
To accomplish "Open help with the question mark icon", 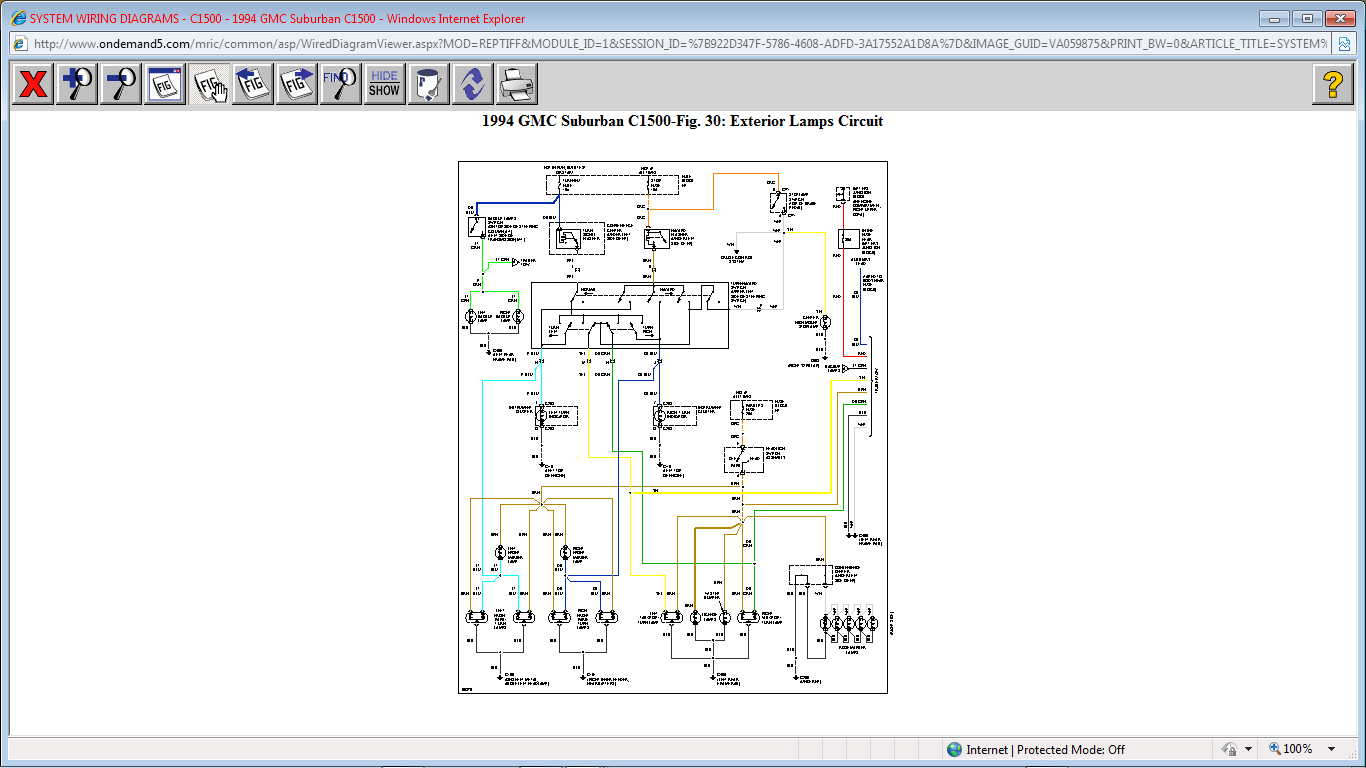I will [1333, 84].
